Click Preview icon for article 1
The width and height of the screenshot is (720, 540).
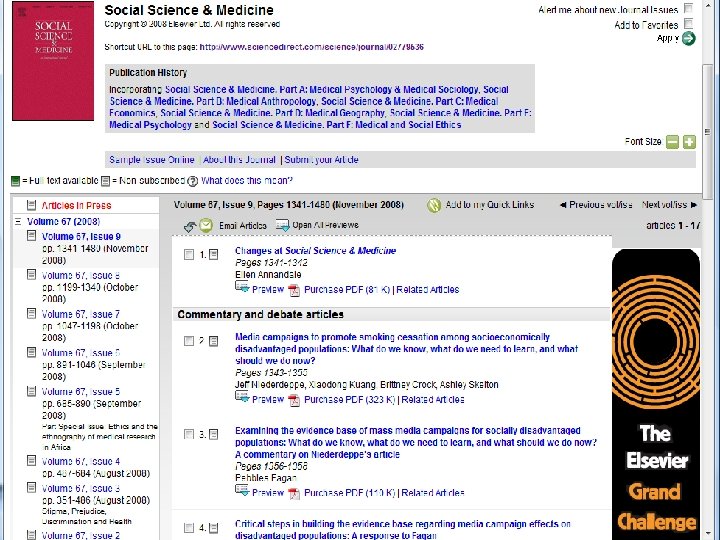point(242,288)
